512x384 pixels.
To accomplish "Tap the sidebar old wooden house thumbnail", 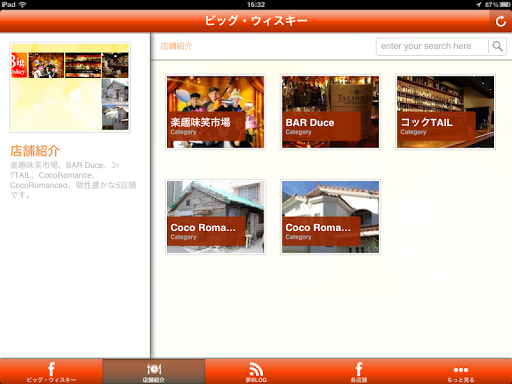I will pos(115,91).
